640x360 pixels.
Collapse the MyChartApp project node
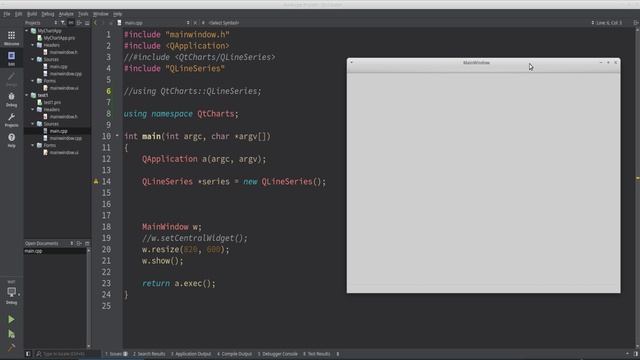pyautogui.click(x=27, y=31)
